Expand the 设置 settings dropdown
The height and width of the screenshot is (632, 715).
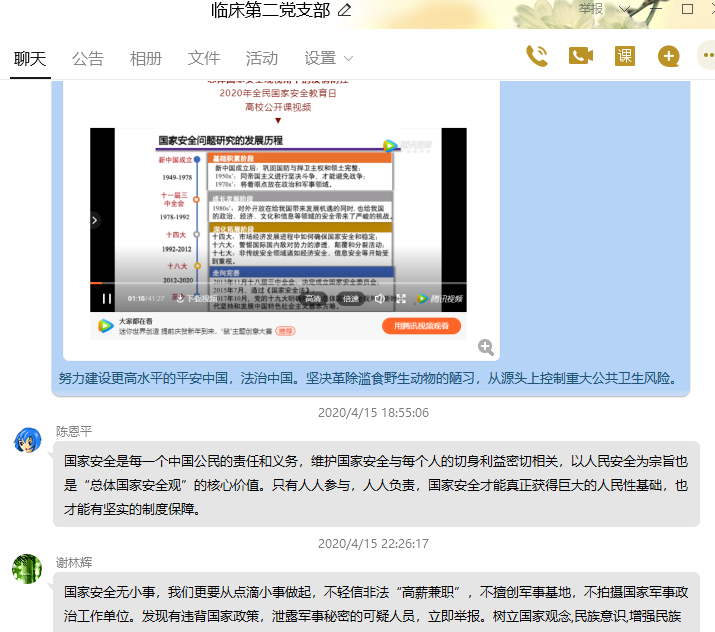pos(329,58)
